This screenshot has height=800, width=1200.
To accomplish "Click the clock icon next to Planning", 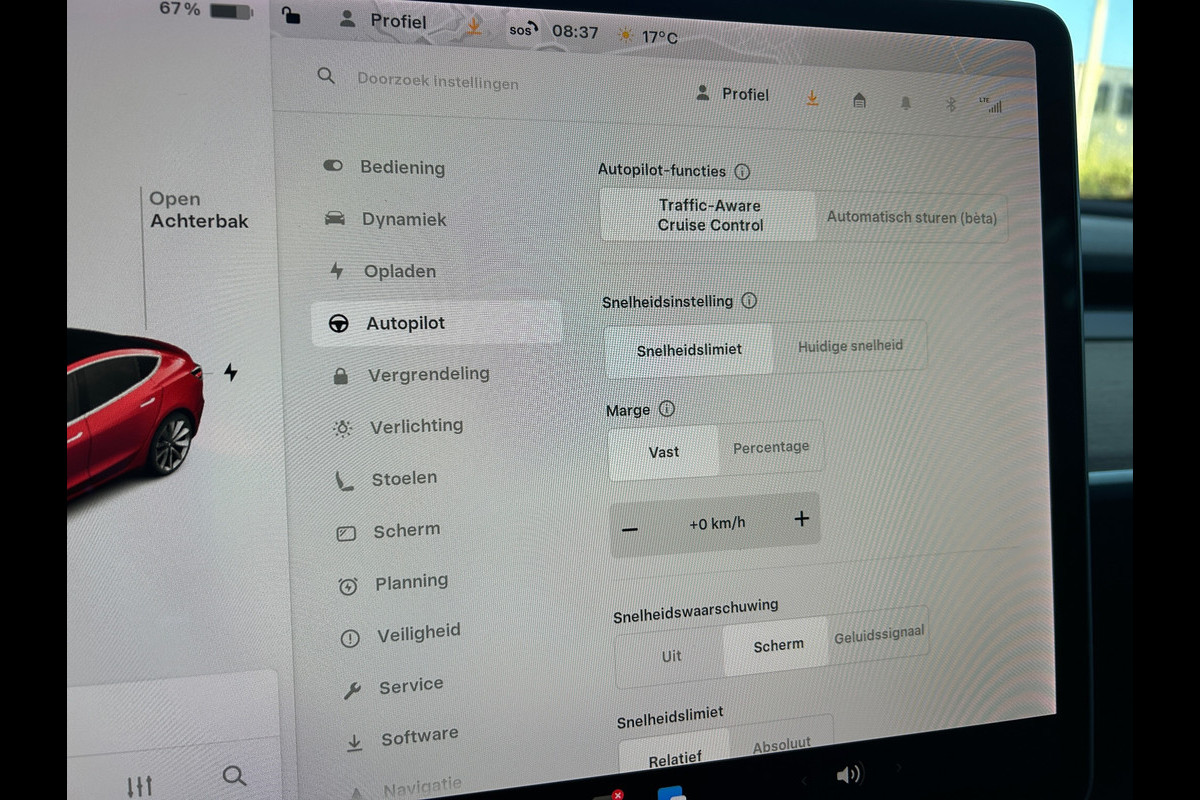I will pos(348,587).
